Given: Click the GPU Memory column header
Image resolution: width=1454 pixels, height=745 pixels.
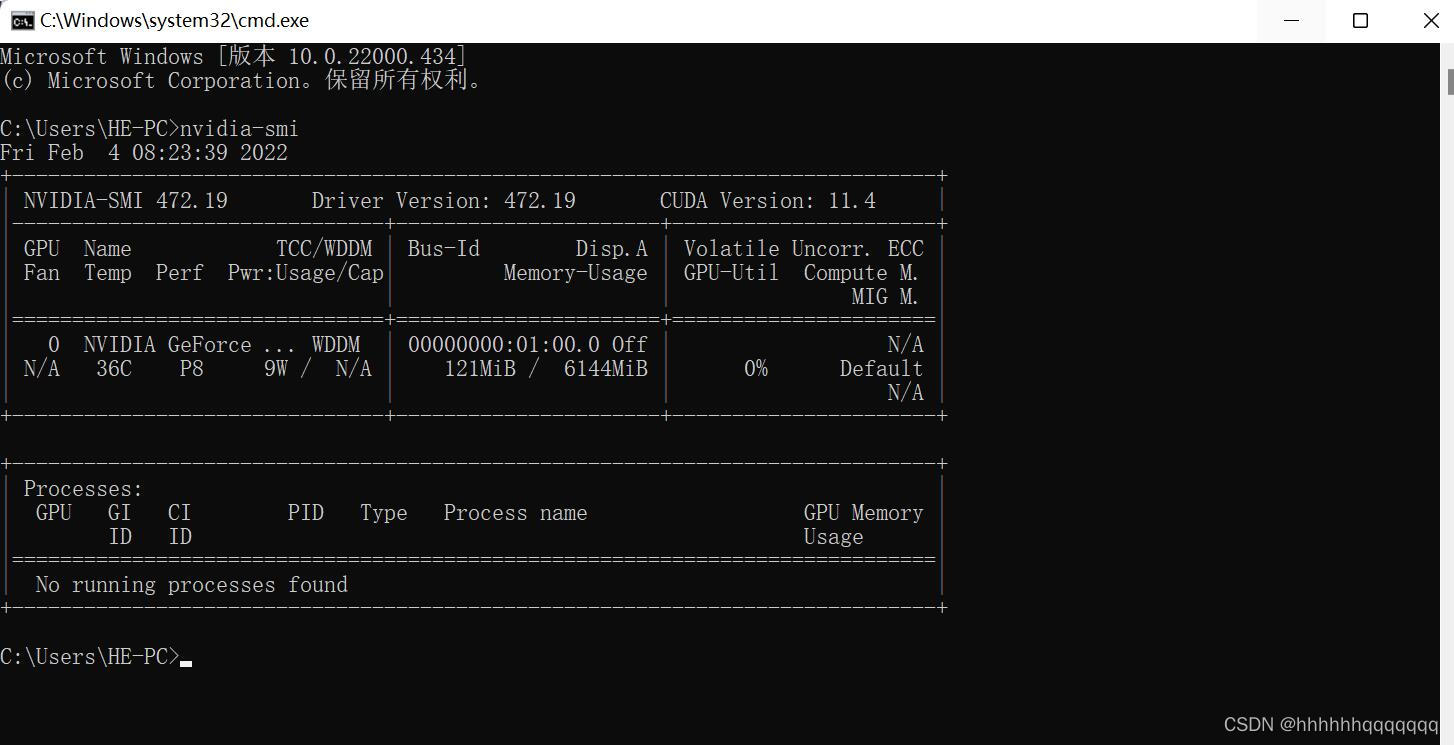Looking at the screenshot, I should coord(864,513).
